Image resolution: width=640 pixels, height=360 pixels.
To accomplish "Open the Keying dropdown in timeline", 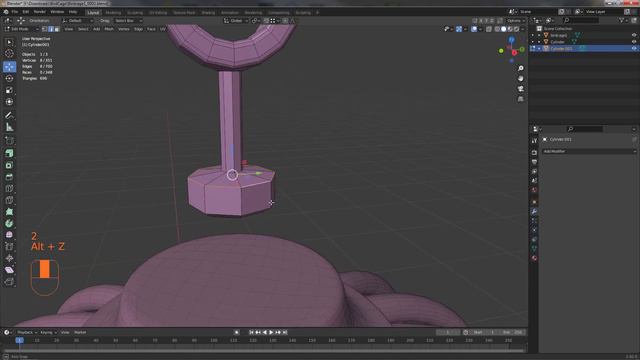I will pyautogui.click(x=48, y=332).
